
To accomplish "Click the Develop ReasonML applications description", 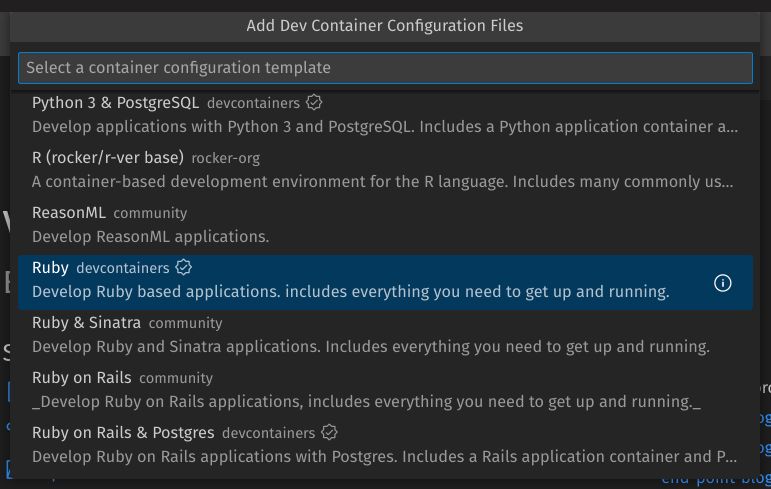I will pyautogui.click(x=150, y=237).
